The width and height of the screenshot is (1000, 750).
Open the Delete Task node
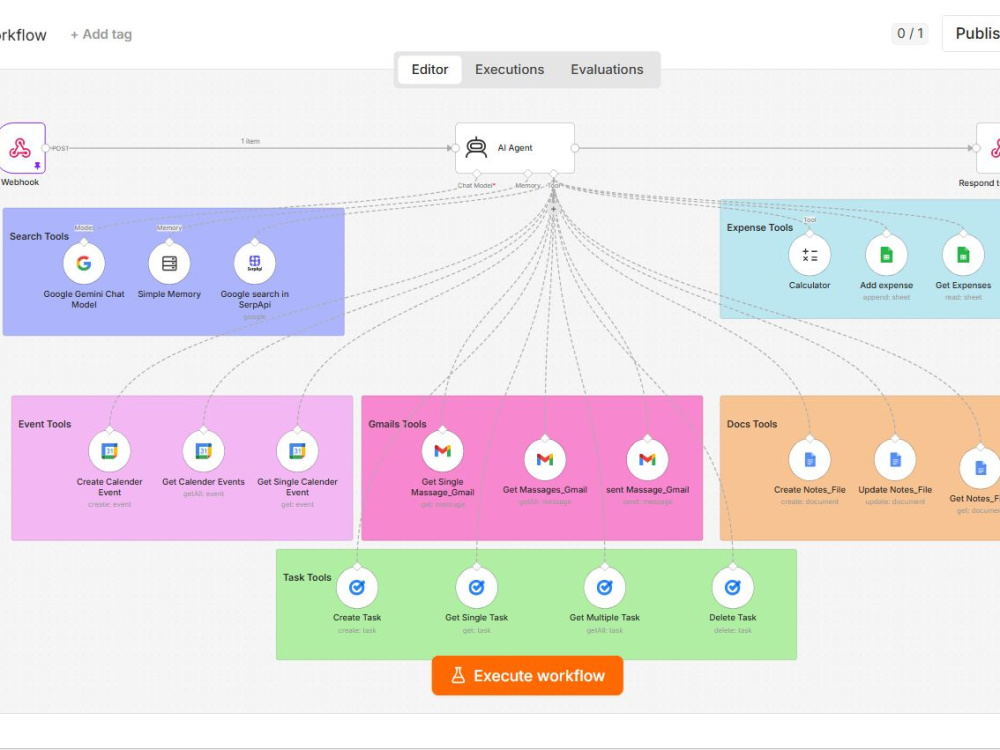(x=733, y=587)
